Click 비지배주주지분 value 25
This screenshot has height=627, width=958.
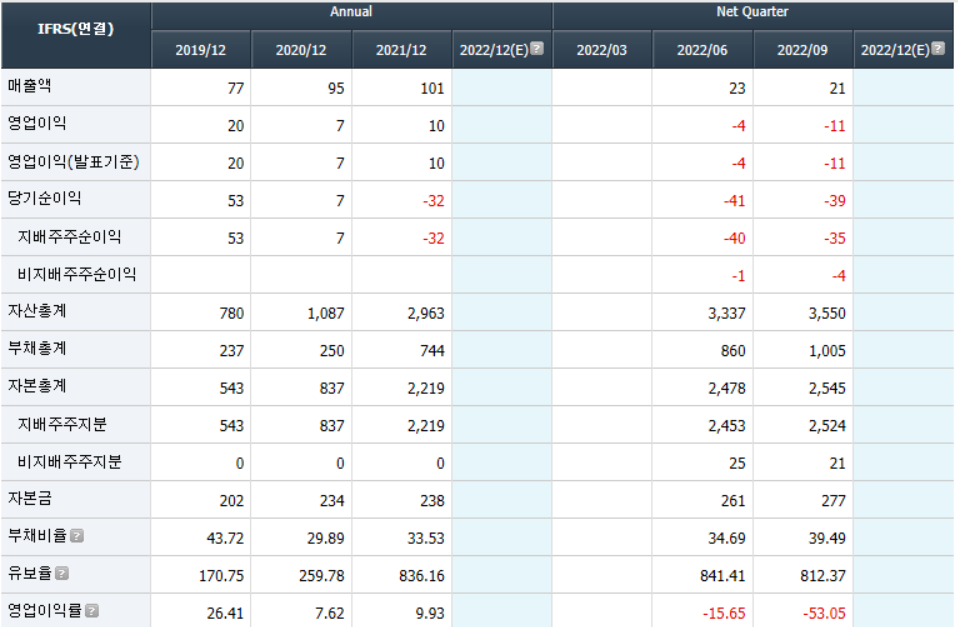tap(737, 464)
